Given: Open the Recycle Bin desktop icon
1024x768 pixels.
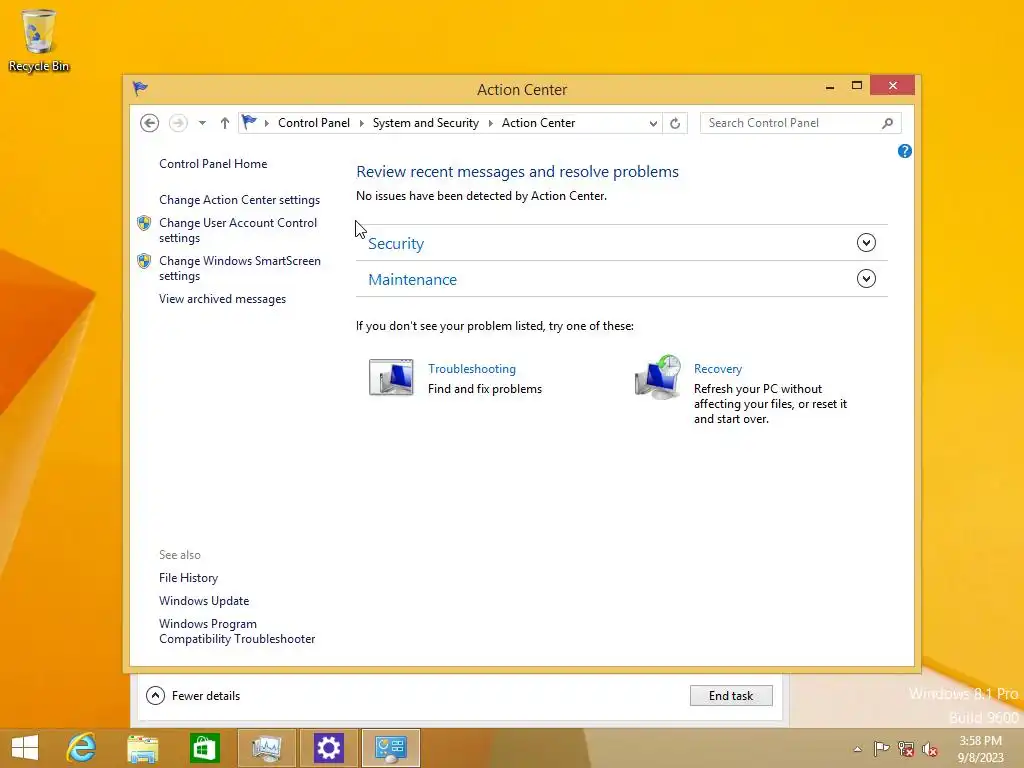Looking at the screenshot, I should [39, 40].
